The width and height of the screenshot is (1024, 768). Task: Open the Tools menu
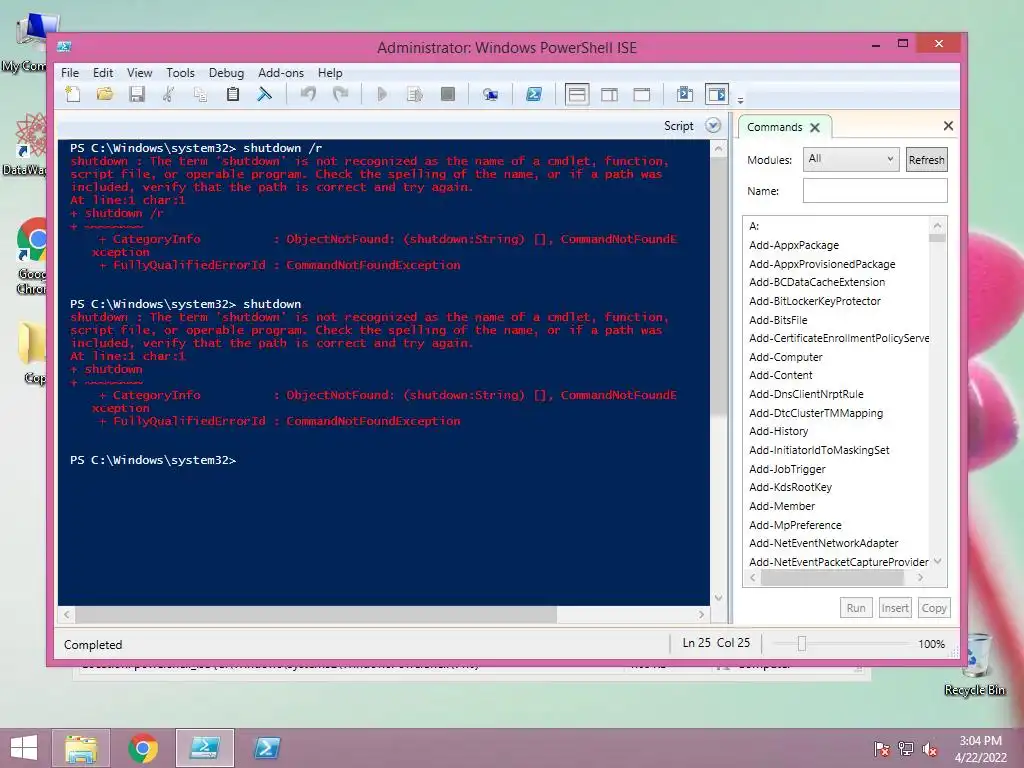(180, 73)
